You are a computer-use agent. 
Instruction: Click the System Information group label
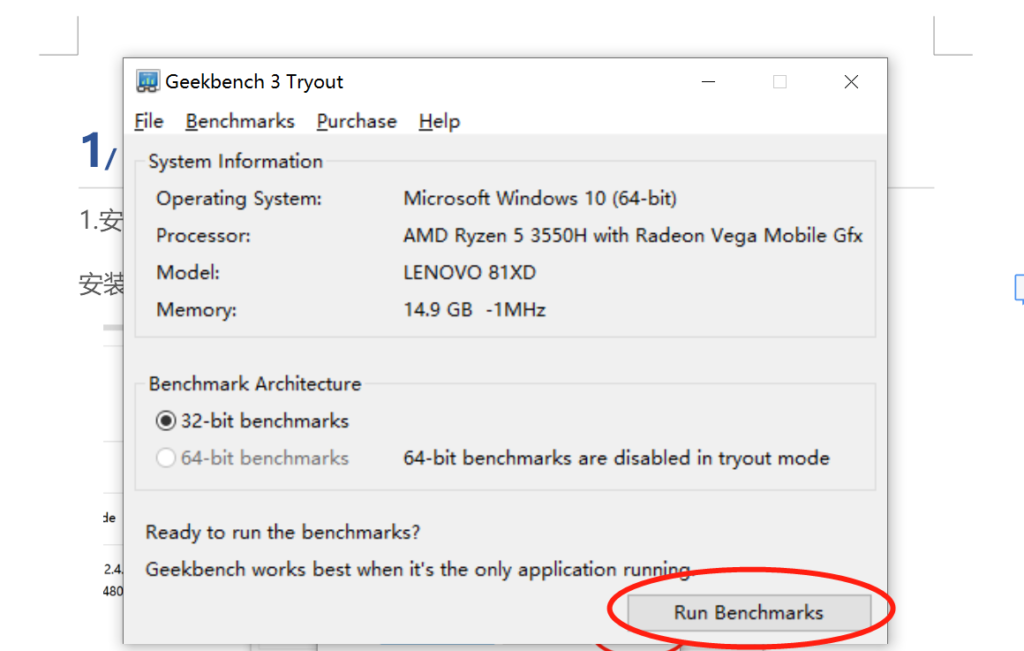click(235, 161)
